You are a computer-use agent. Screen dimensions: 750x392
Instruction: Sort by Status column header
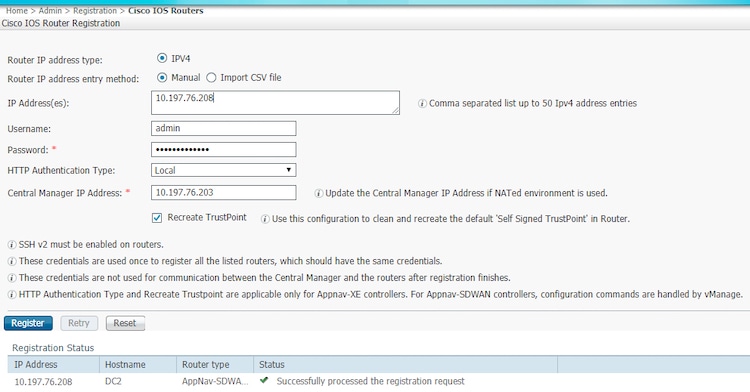coord(405,364)
